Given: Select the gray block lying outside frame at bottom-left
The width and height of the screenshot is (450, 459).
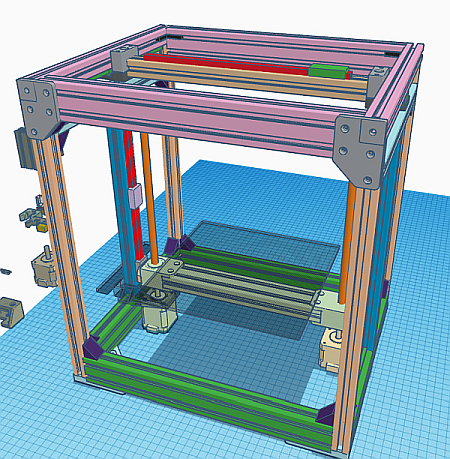Looking at the screenshot, I should [x=12, y=313].
